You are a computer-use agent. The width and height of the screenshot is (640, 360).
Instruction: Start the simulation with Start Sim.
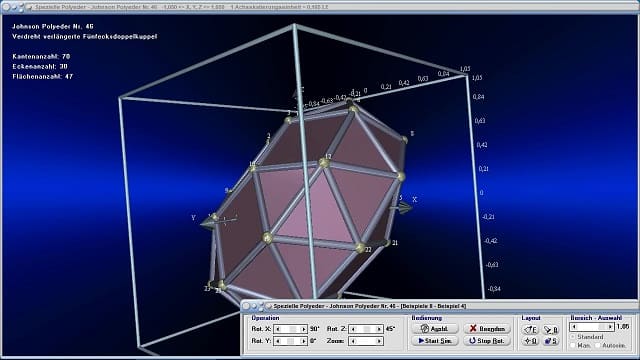(x=435, y=340)
